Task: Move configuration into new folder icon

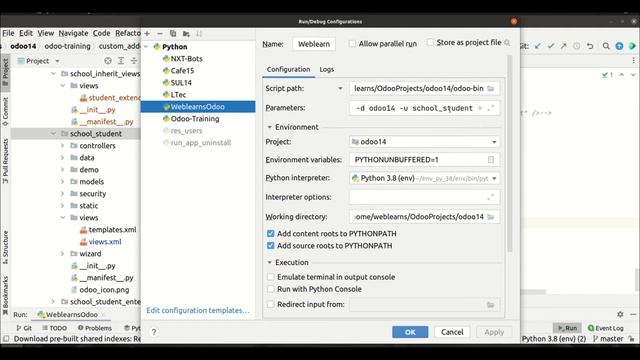Action: click(186, 33)
